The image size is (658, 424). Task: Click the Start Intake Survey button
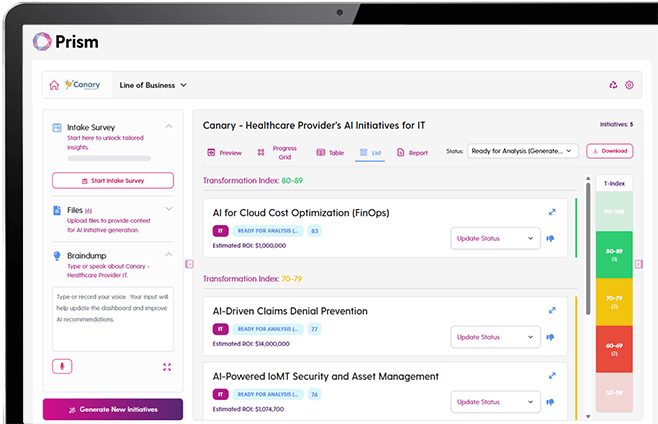(112, 181)
